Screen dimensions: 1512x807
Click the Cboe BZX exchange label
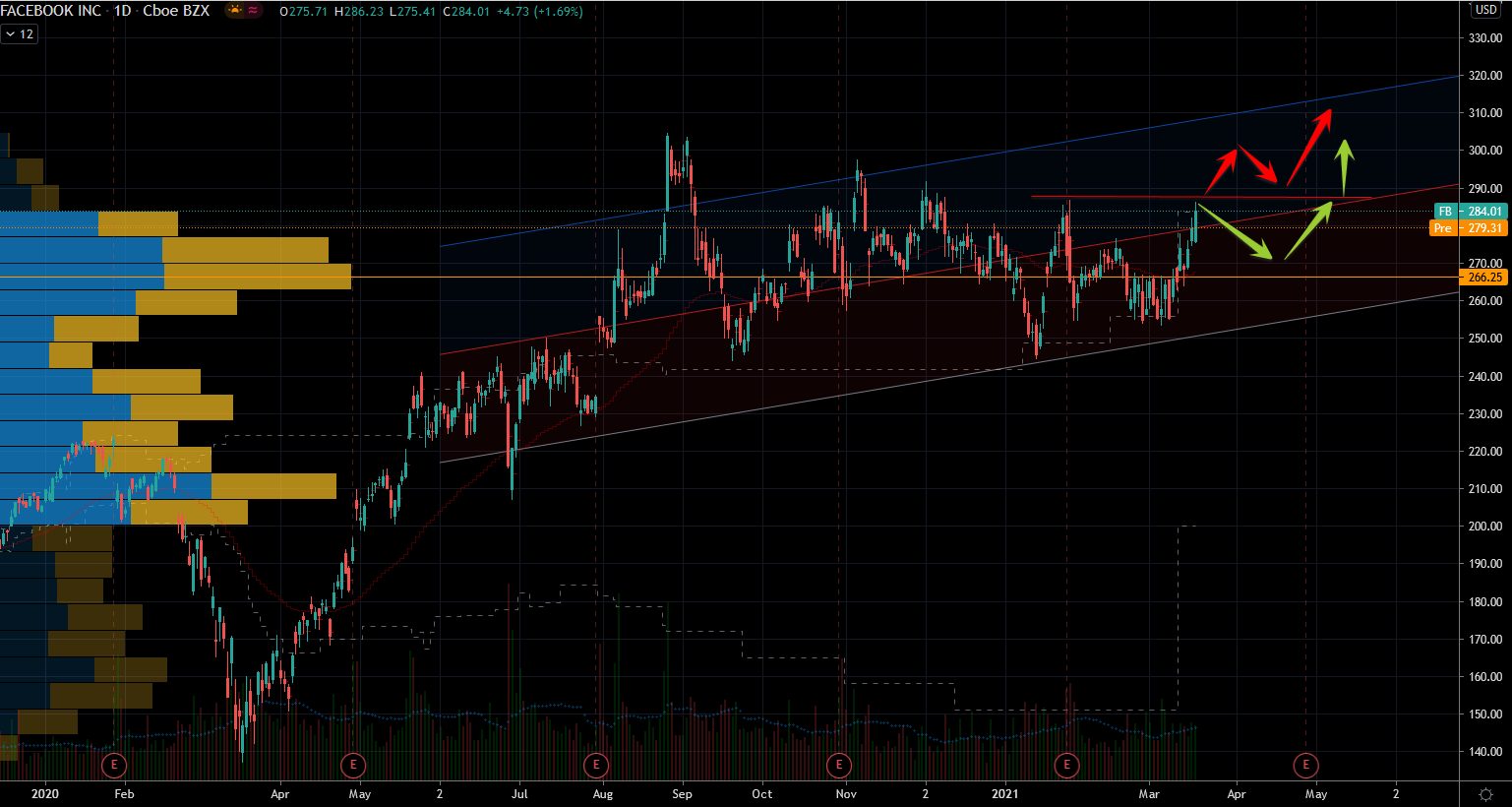[176, 11]
